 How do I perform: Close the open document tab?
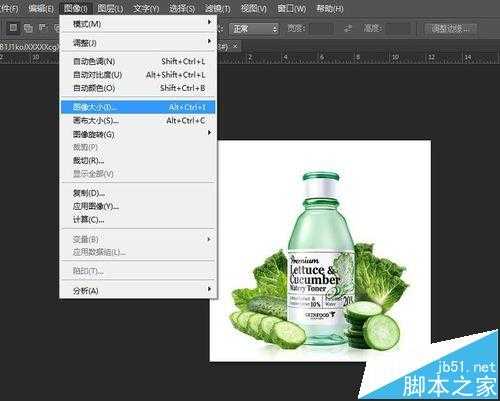coord(235,46)
